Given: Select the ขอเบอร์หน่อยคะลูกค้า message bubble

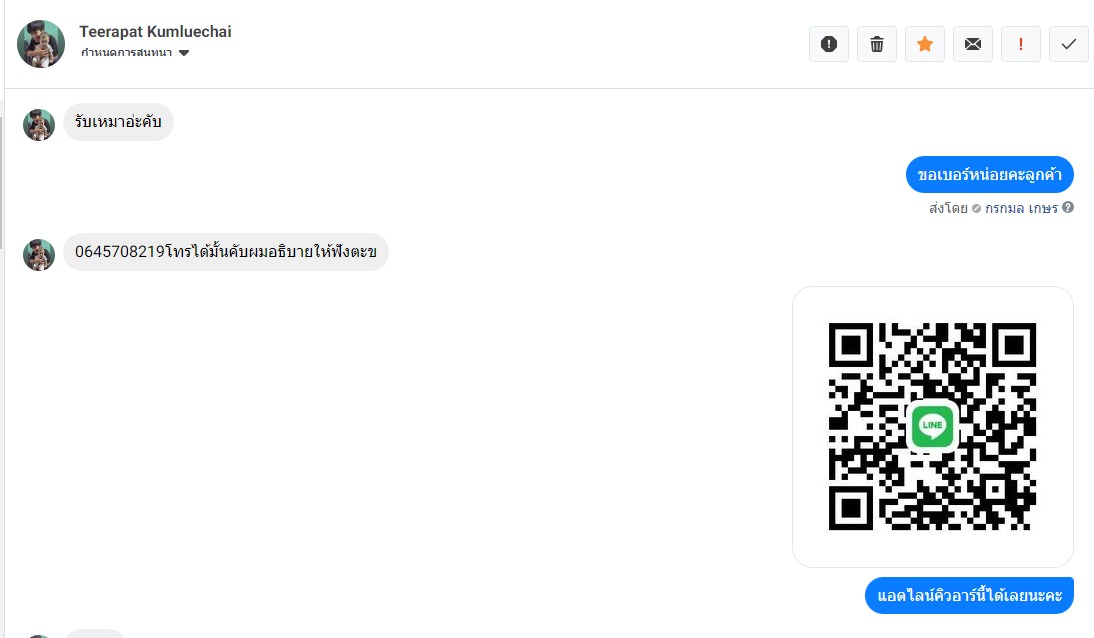Looking at the screenshot, I should pos(989,175).
